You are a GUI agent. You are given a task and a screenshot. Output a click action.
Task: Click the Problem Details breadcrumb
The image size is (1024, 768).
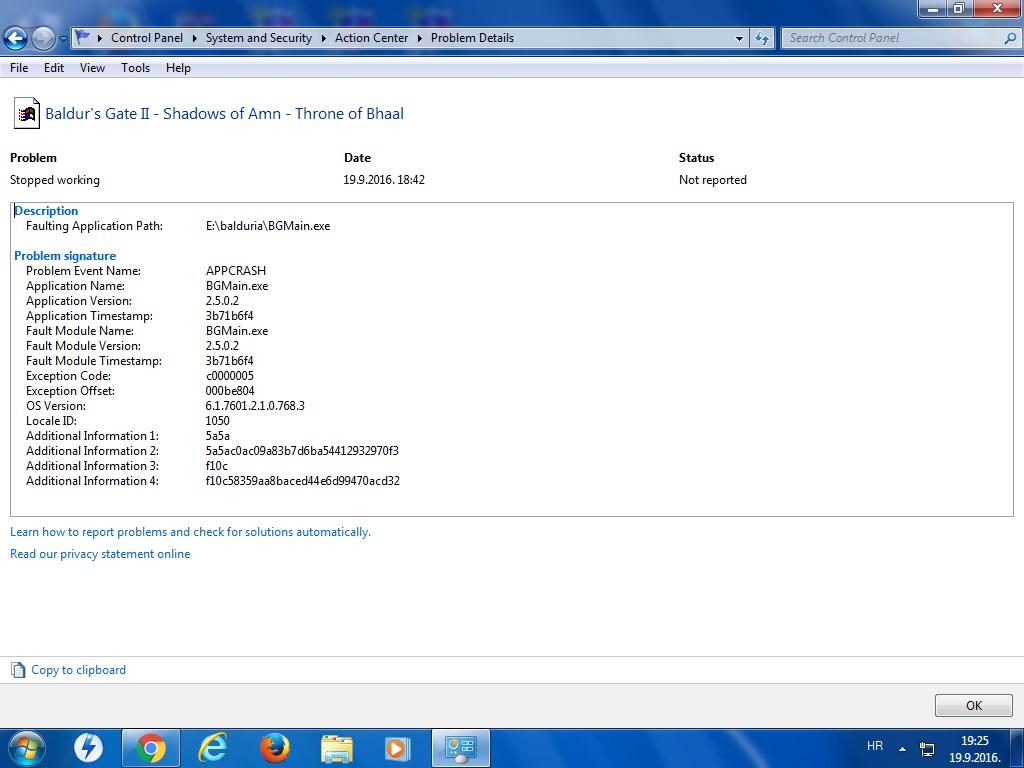click(472, 38)
